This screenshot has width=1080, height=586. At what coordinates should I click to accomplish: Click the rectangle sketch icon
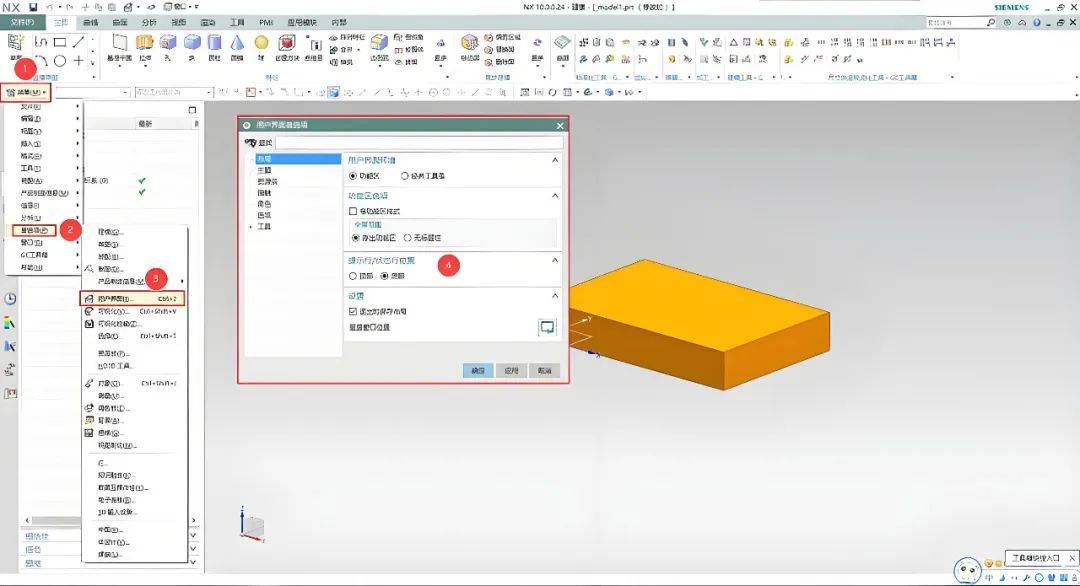click(x=61, y=41)
